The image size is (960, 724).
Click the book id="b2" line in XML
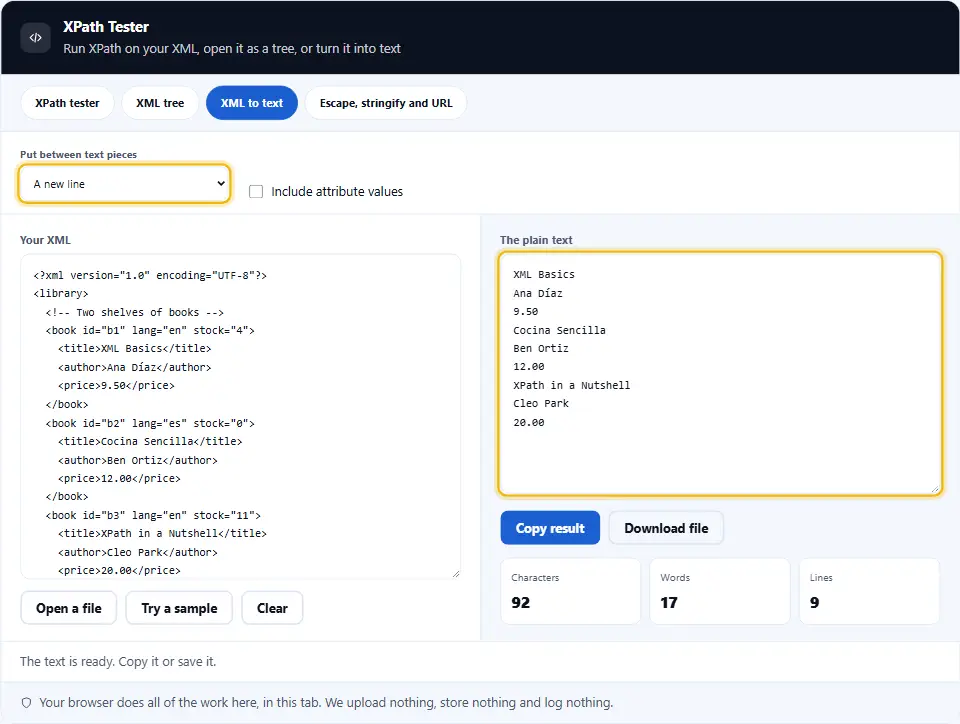150,424
